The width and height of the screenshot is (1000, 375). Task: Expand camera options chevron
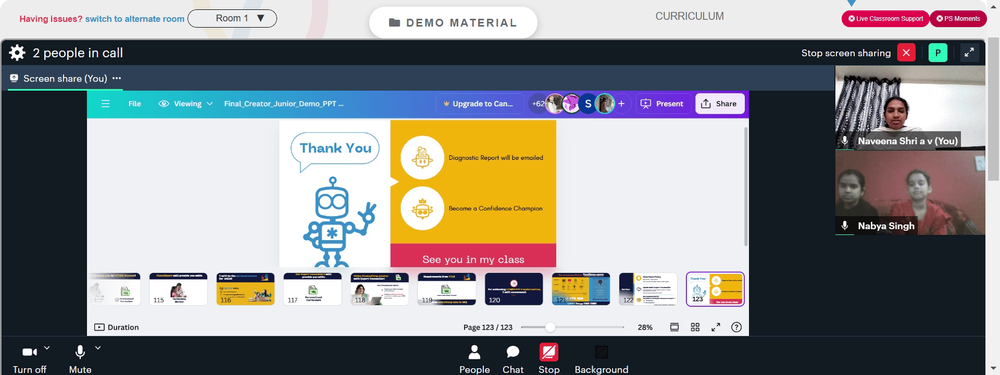tap(47, 348)
